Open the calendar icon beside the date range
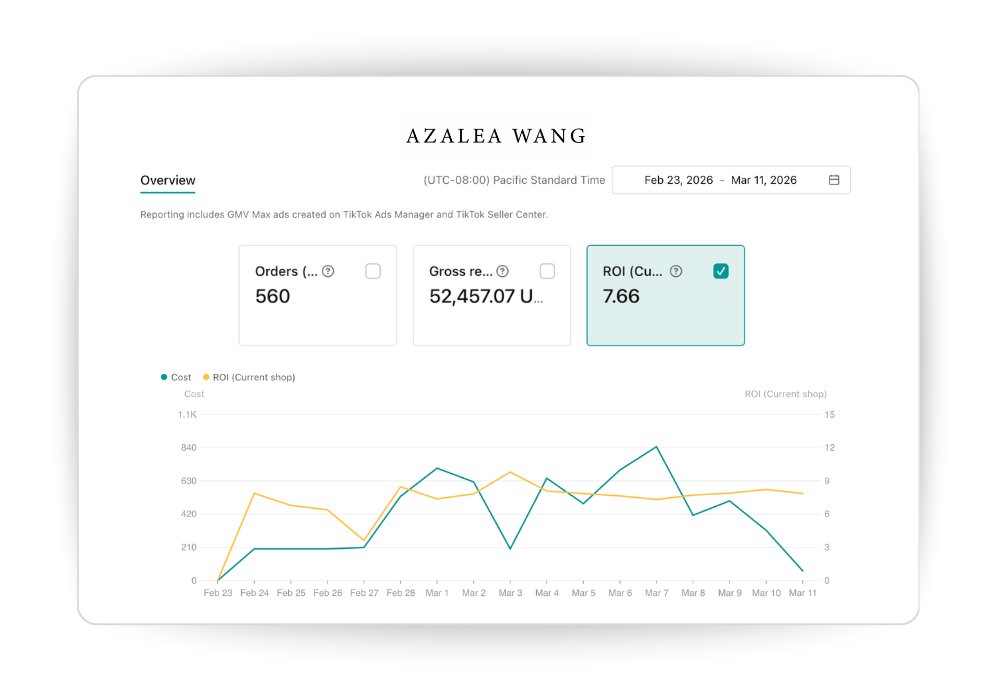This screenshot has height=700, width=1000. (x=835, y=180)
